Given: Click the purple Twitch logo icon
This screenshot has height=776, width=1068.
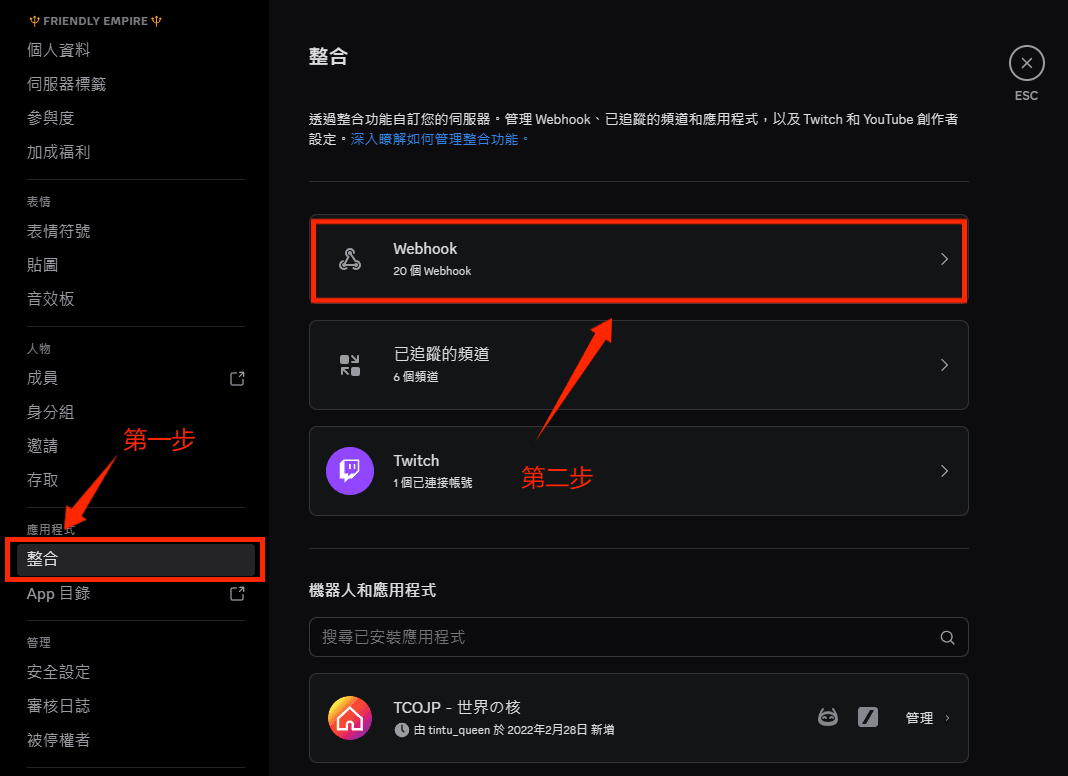Looking at the screenshot, I should [x=350, y=471].
